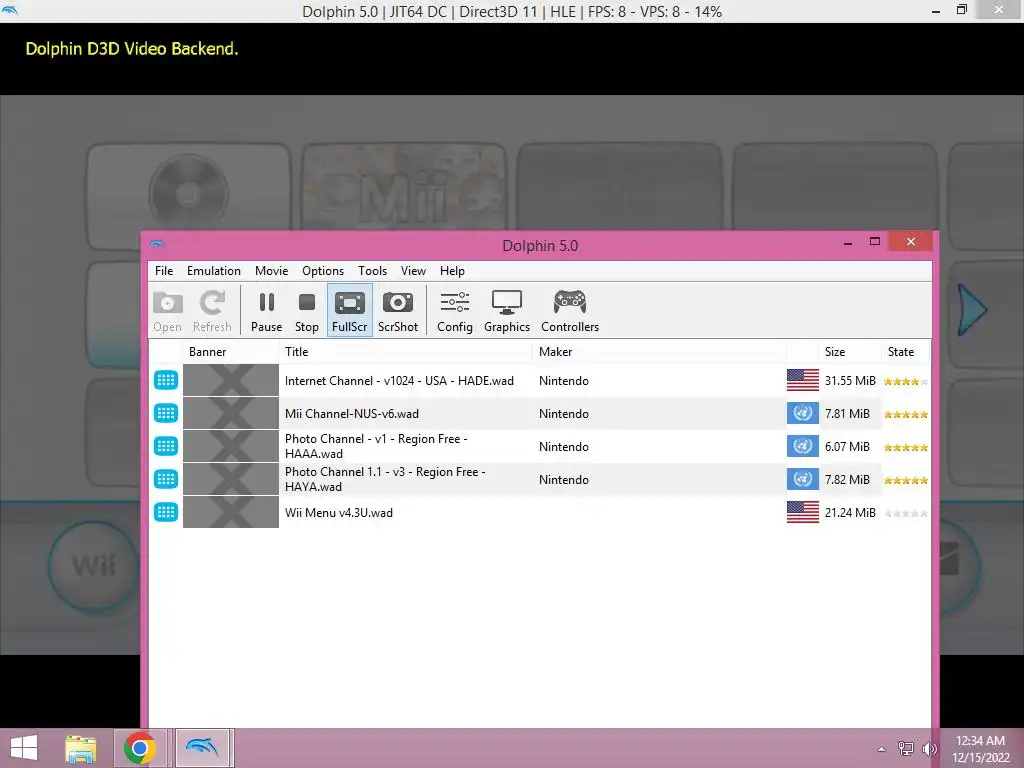Click star rating of Mii Channel row
The image size is (1024, 768).
(906, 414)
